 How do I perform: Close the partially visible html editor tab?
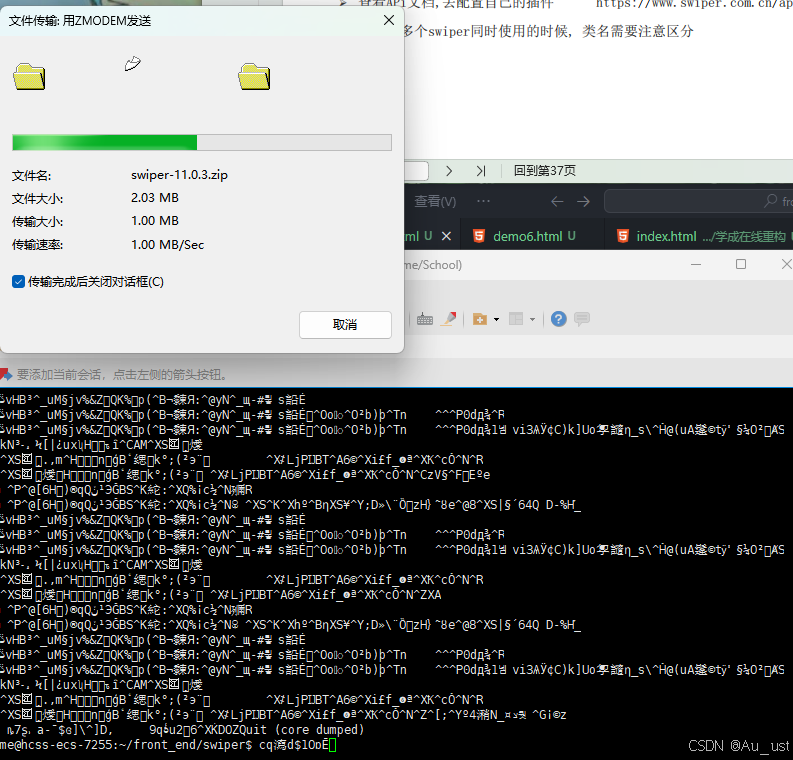click(446, 236)
